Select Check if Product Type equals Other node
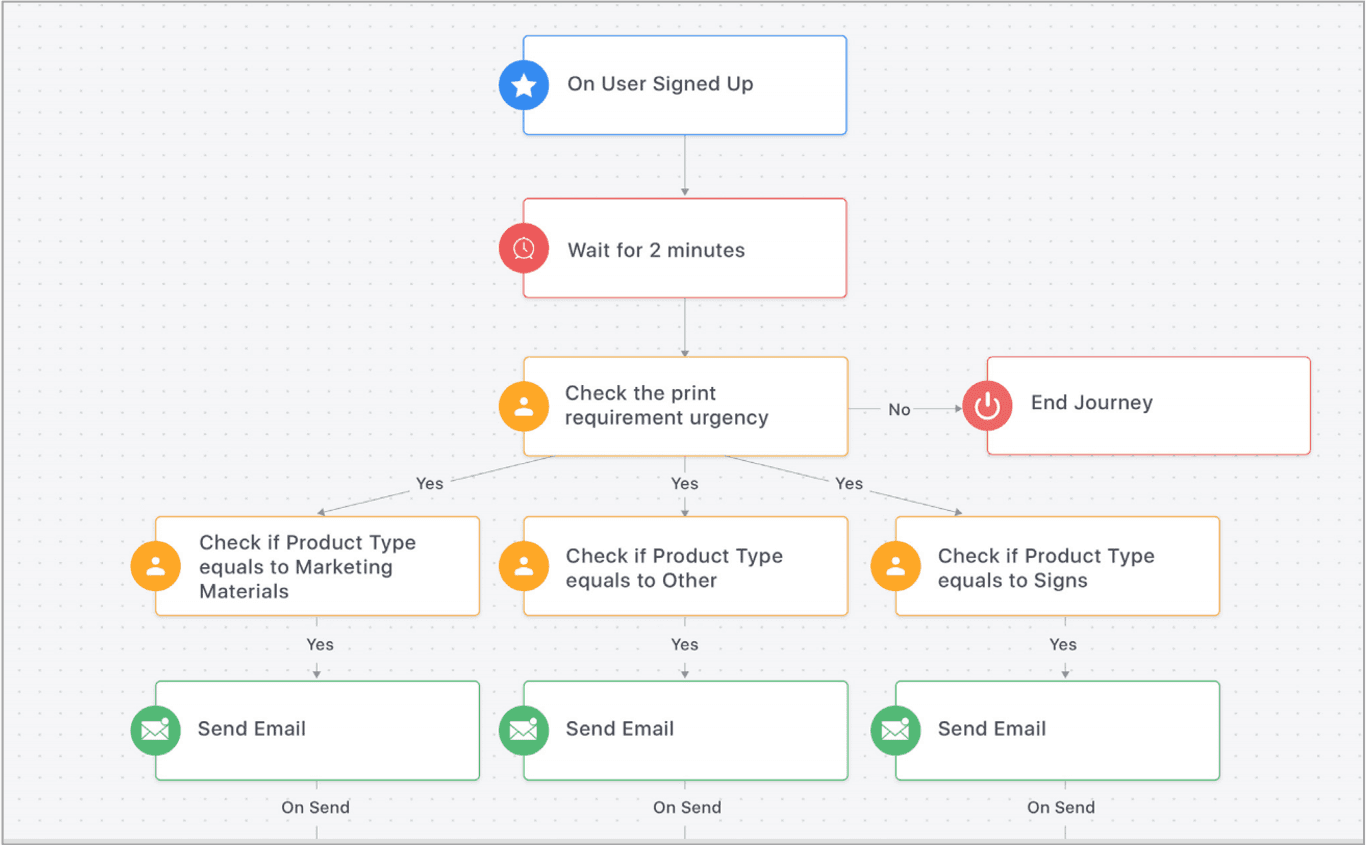This screenshot has width=1366, height=845. pyautogui.click(x=685, y=565)
